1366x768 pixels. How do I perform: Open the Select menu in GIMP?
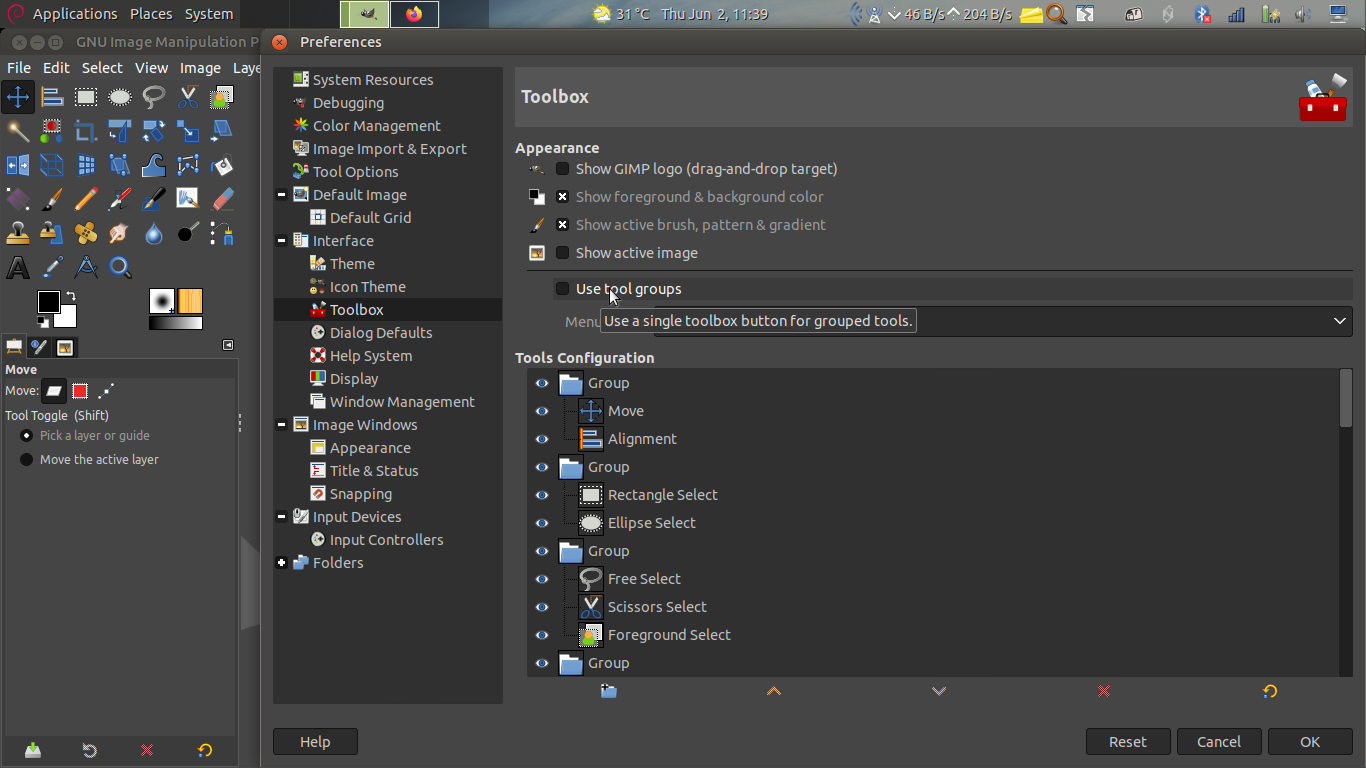(x=102, y=68)
